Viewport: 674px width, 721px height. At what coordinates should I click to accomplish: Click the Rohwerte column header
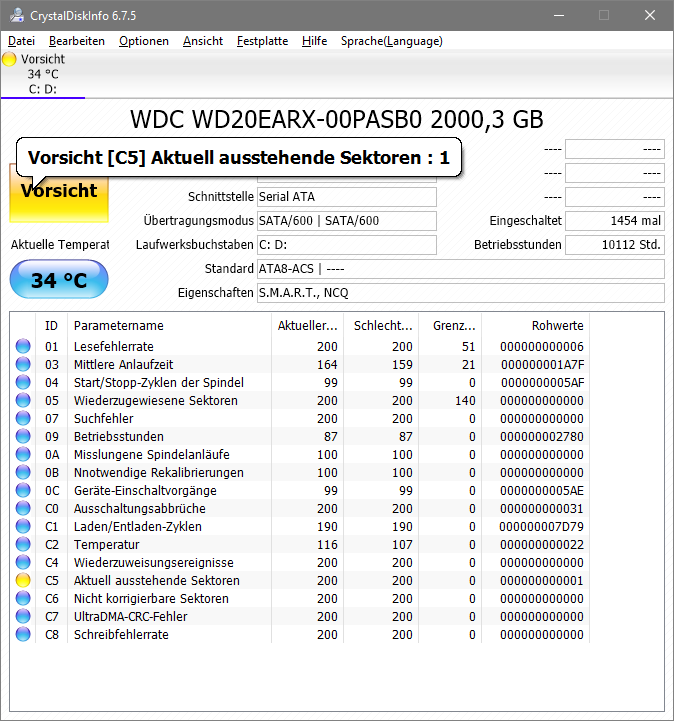[536, 326]
